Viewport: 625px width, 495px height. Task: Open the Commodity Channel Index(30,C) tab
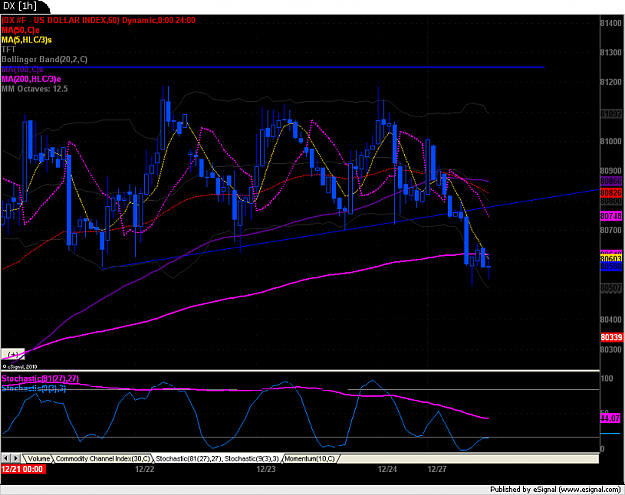[x=103, y=459]
